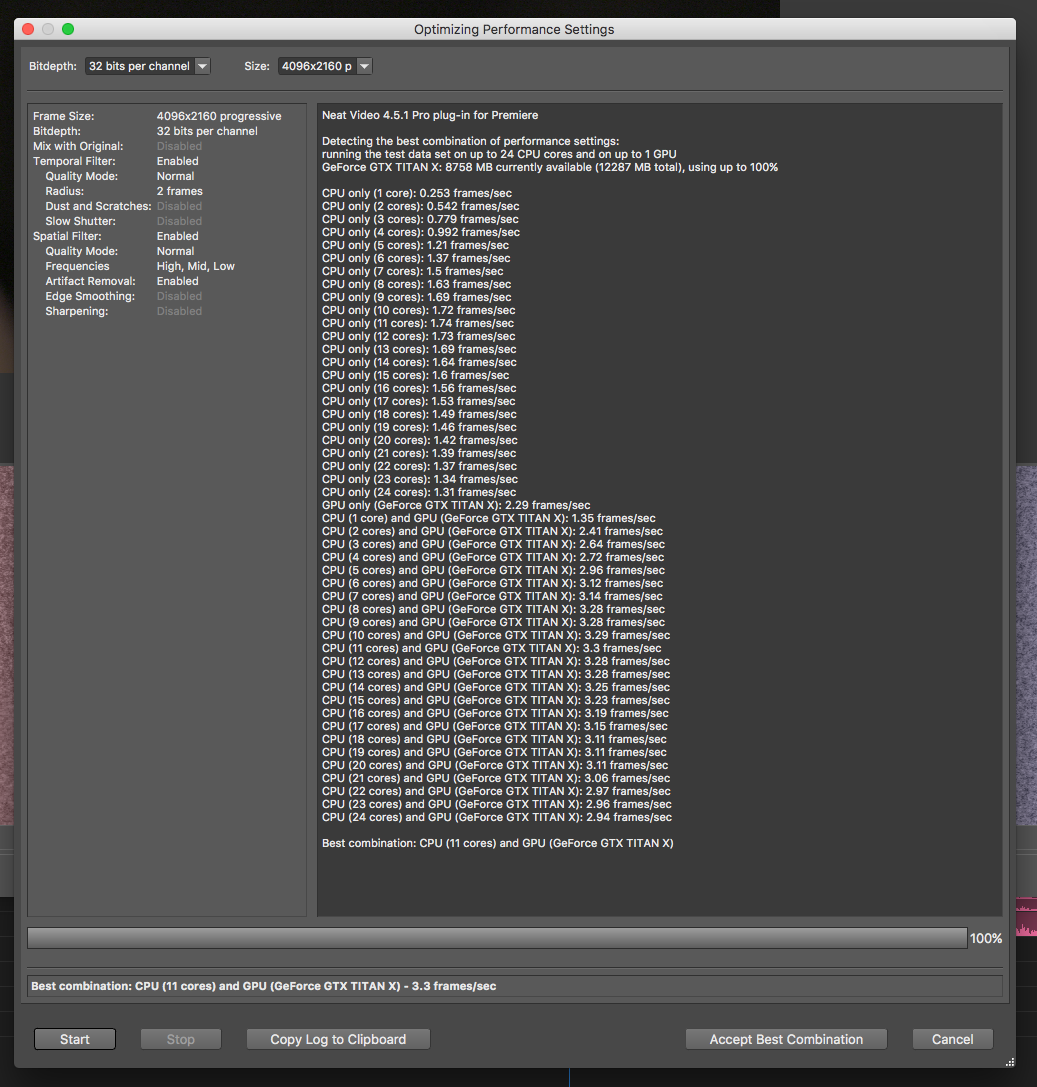Click the window resize grip corner
This screenshot has height=1087, width=1037.
click(1010, 1062)
